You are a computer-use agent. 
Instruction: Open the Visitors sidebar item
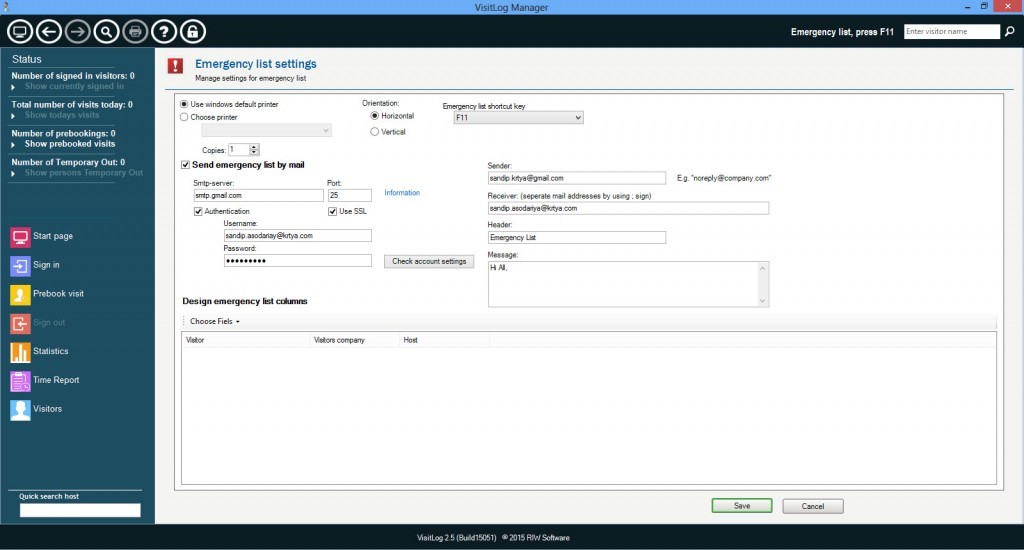click(36, 409)
